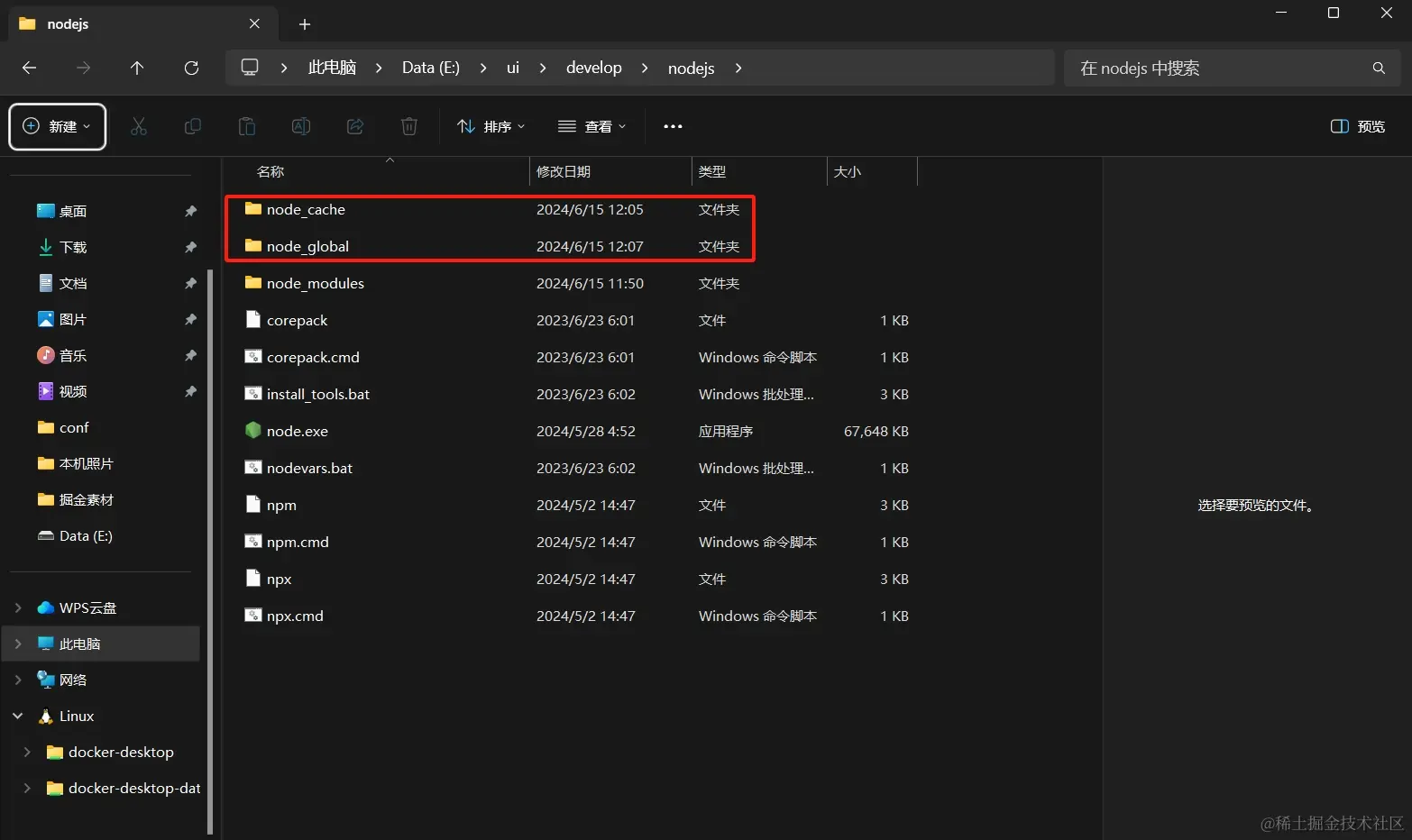1412x840 pixels.
Task: Select the npm file row
Action: [x=577, y=505]
